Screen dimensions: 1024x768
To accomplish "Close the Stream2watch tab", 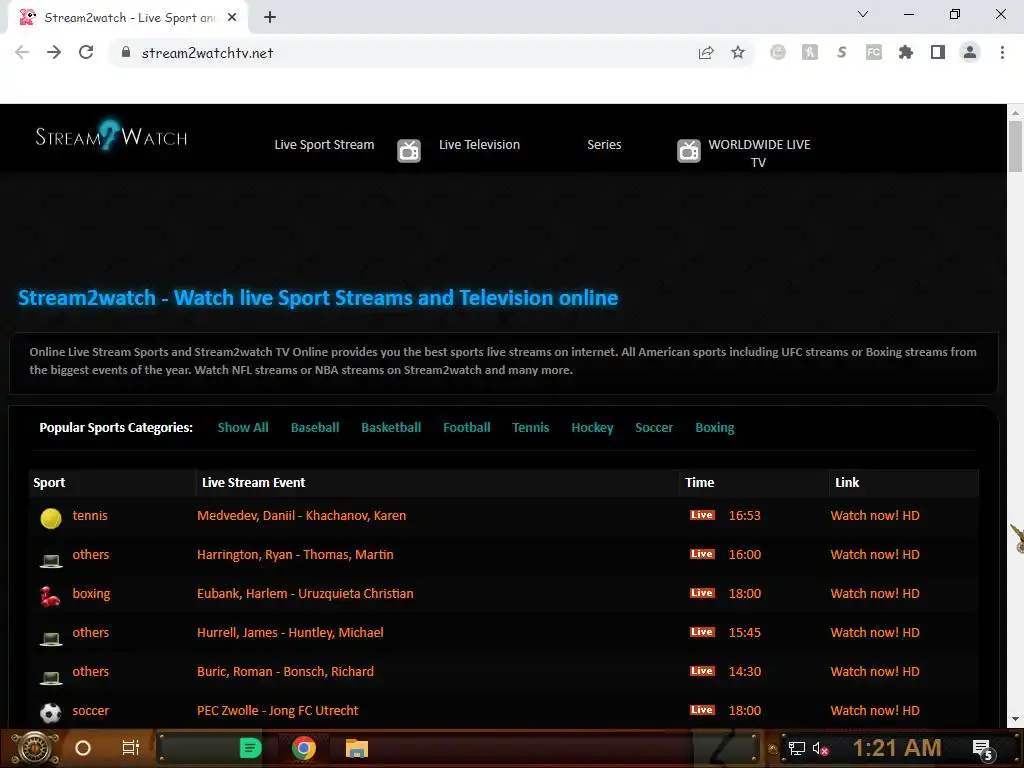I will pos(232,18).
